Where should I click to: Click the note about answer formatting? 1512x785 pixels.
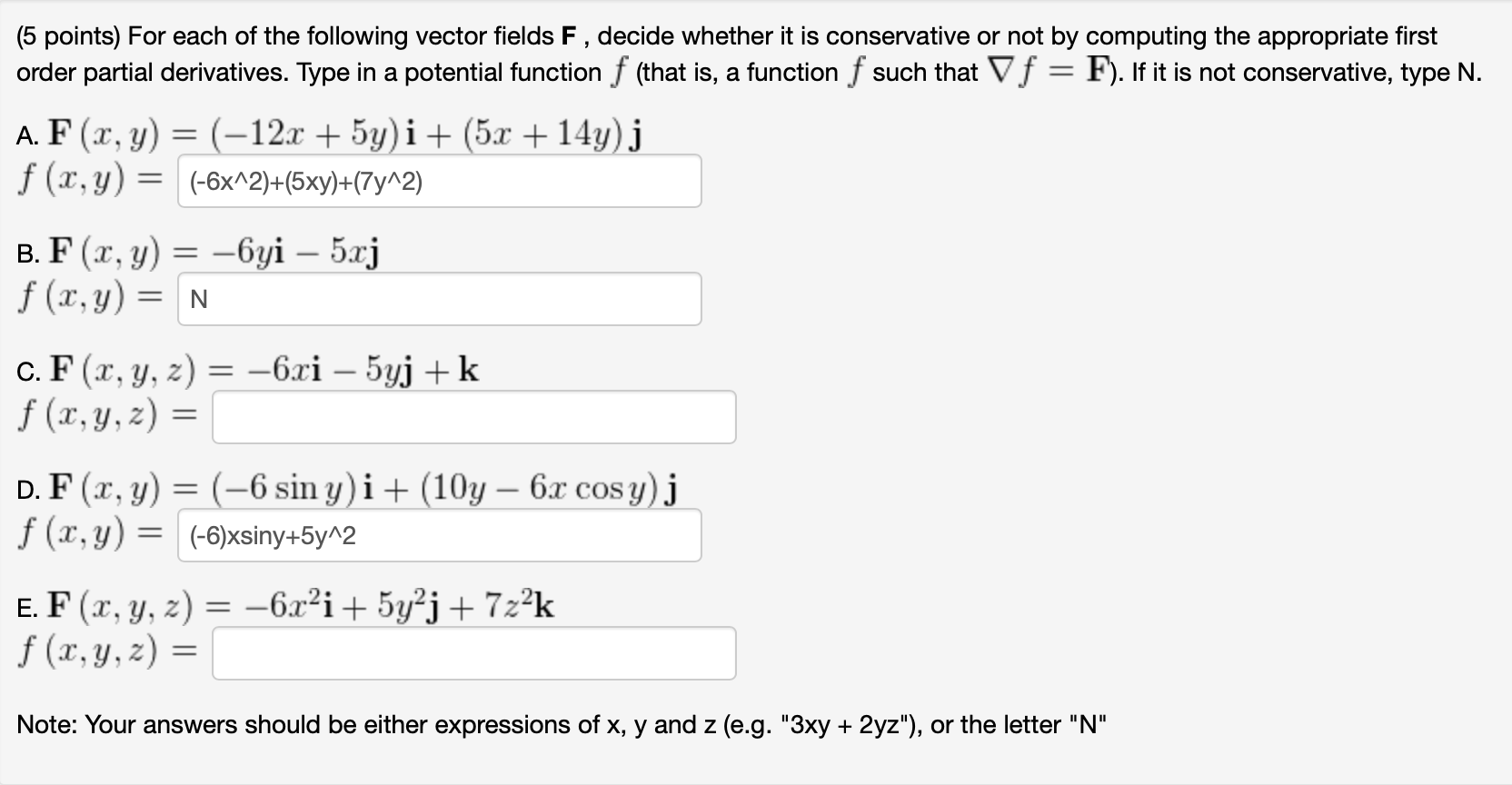(562, 725)
